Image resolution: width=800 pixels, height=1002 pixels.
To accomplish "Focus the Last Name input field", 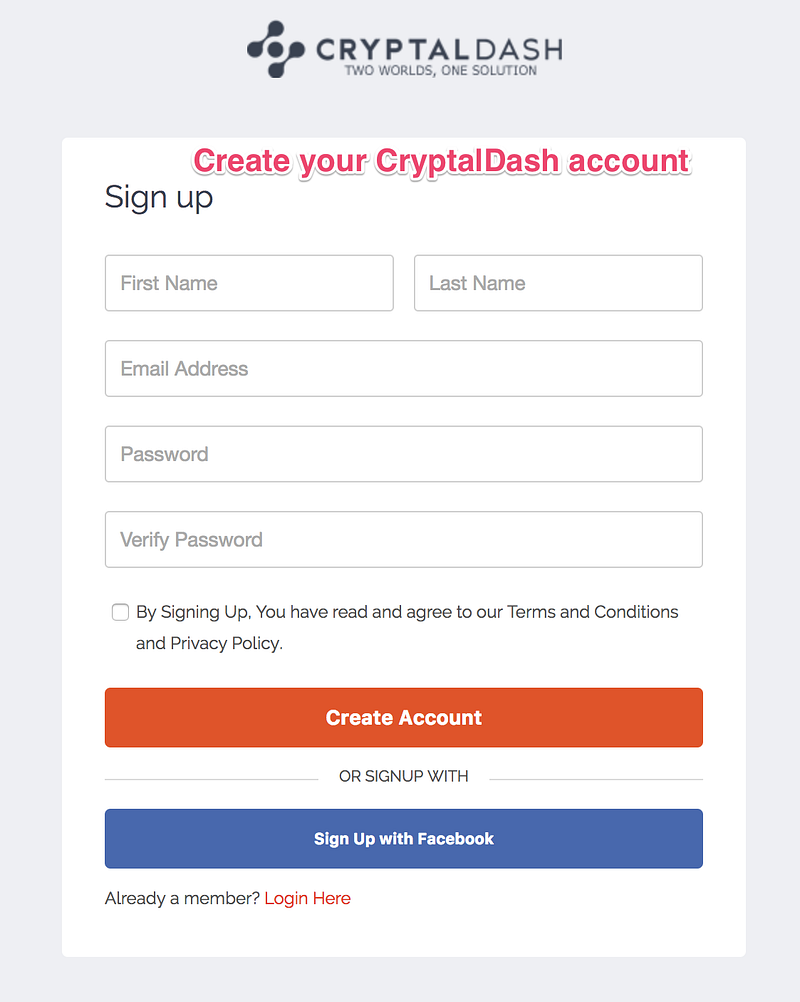I will click(x=558, y=283).
